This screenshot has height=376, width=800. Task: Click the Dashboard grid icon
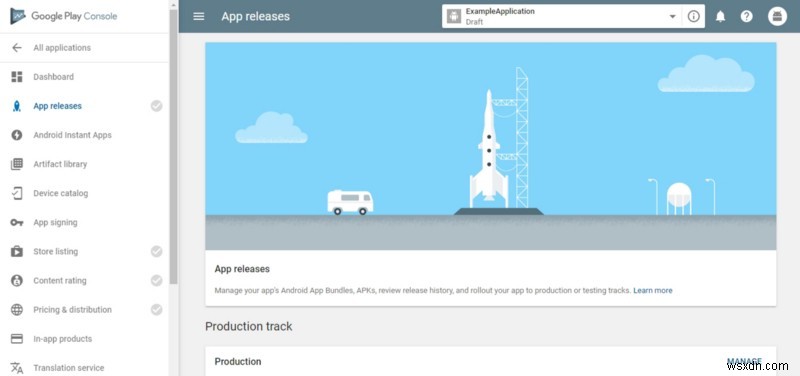click(17, 77)
